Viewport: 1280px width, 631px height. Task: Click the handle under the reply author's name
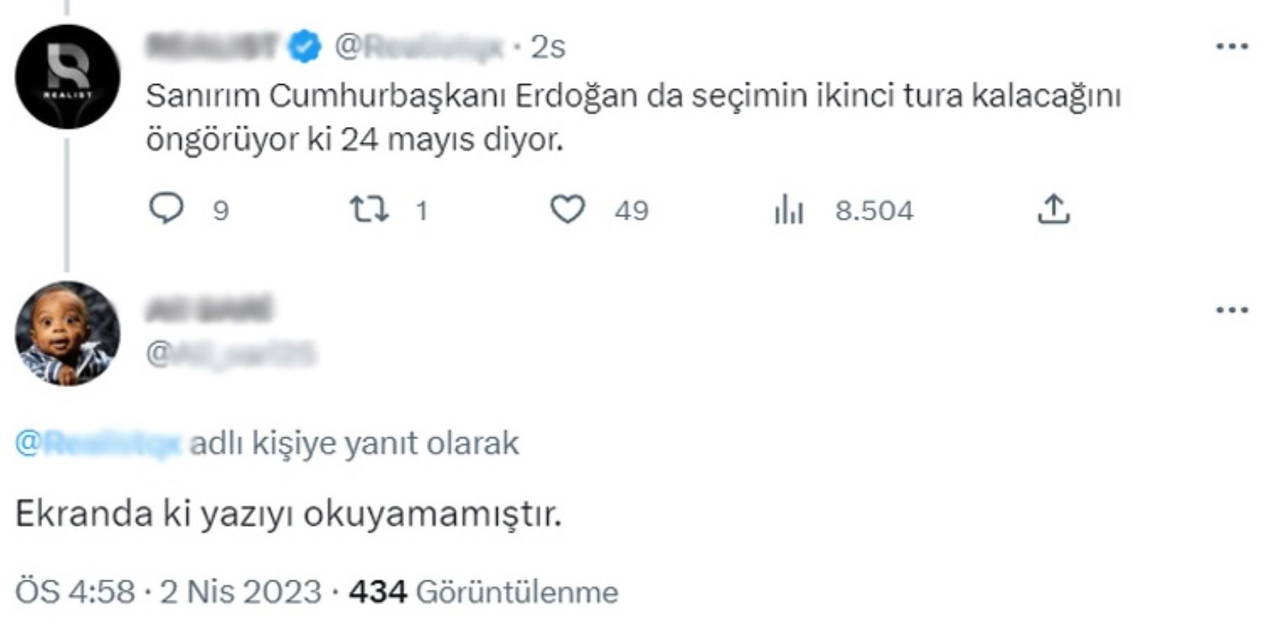pyautogui.click(x=231, y=352)
